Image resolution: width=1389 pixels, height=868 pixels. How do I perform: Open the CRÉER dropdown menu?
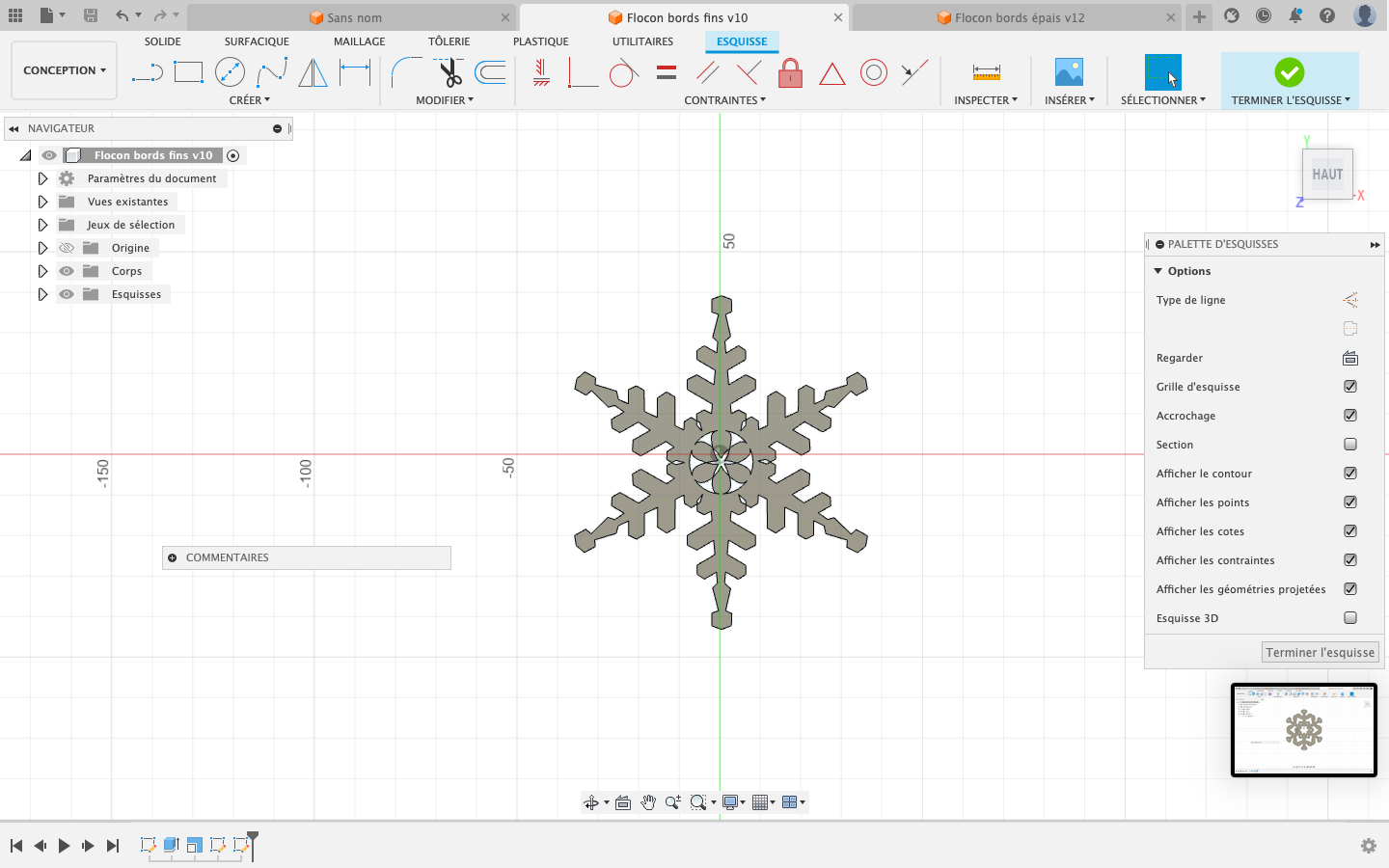tap(250, 100)
